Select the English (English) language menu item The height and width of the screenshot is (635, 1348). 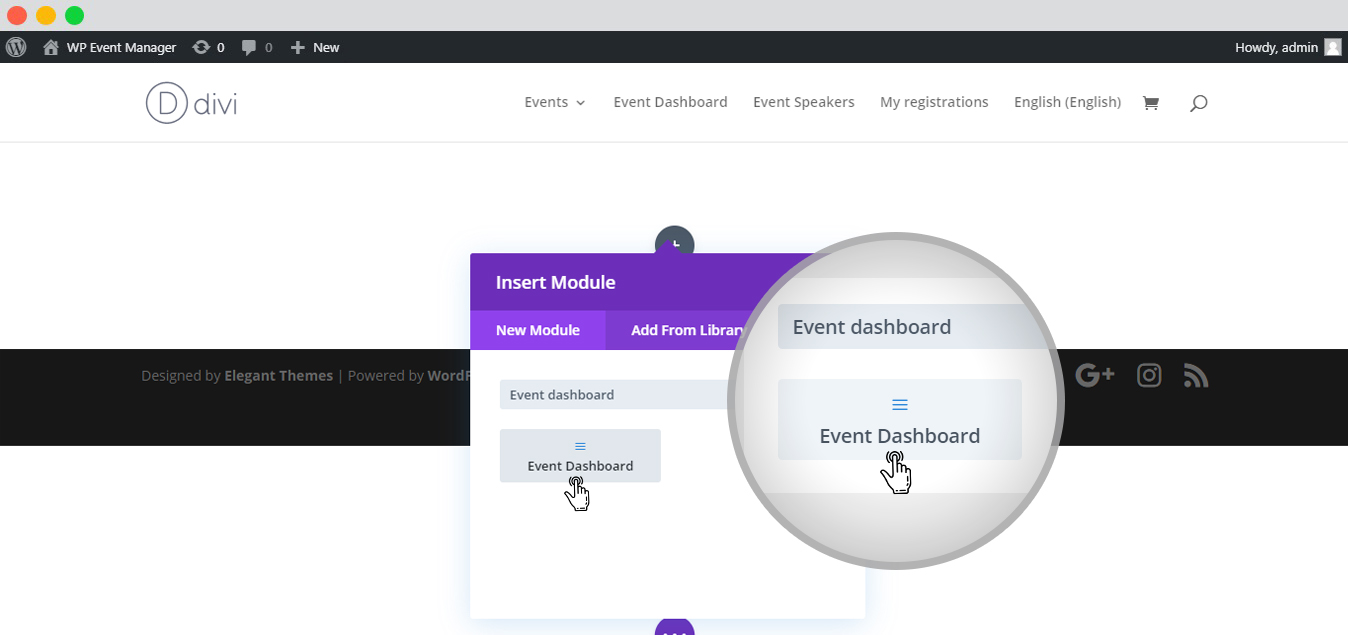tap(1067, 102)
